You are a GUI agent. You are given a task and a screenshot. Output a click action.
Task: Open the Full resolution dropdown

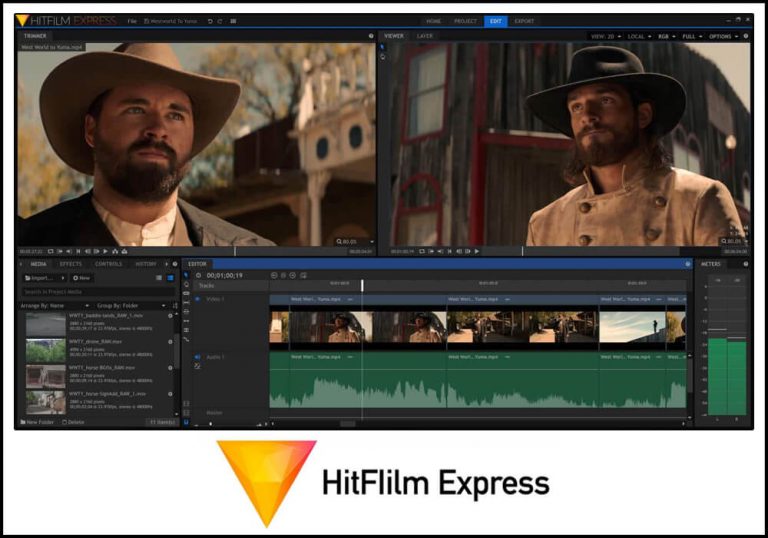[x=692, y=36]
